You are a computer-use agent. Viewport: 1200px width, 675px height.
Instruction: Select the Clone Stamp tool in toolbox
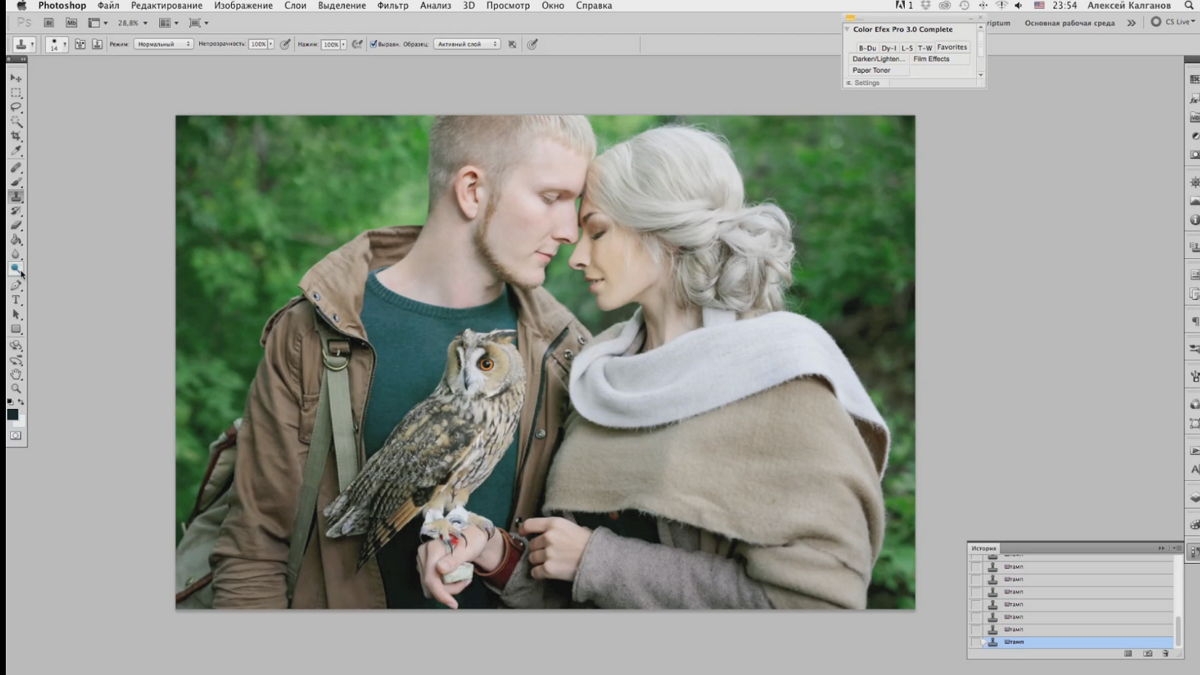[x=16, y=196]
